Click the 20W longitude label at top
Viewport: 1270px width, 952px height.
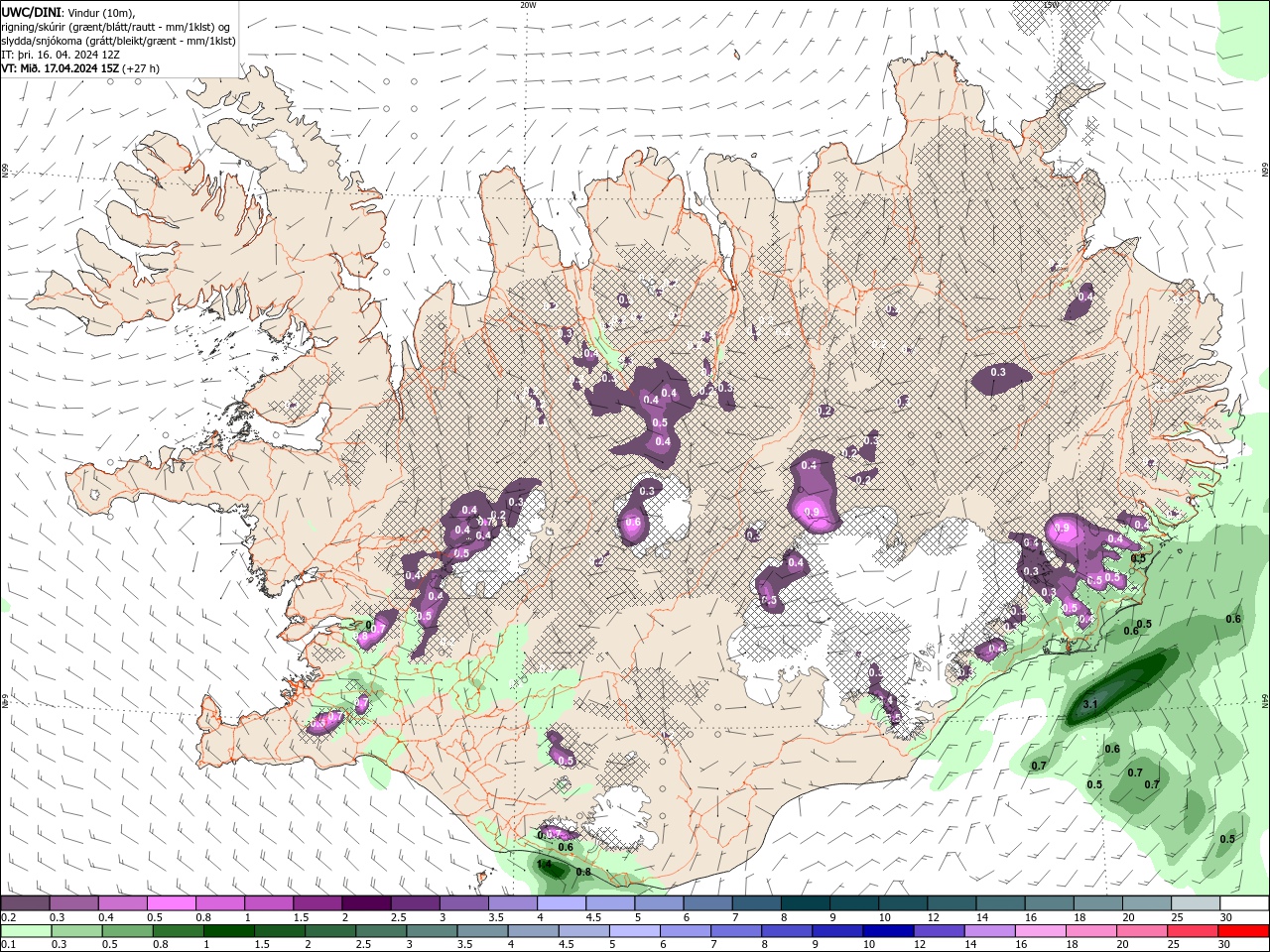tap(528, 5)
